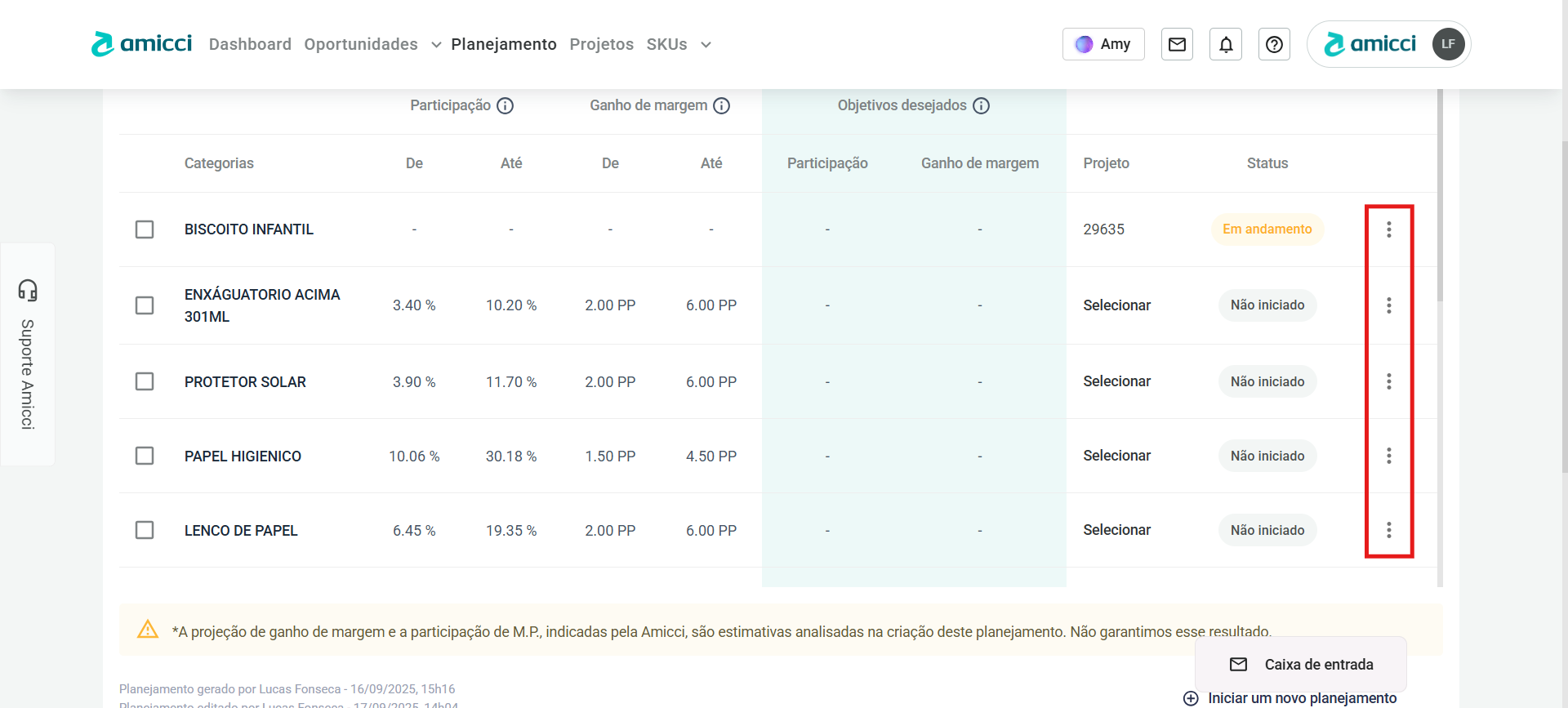Click Iniciar um novo planejamento
The image size is (1568, 708).
point(1301,698)
